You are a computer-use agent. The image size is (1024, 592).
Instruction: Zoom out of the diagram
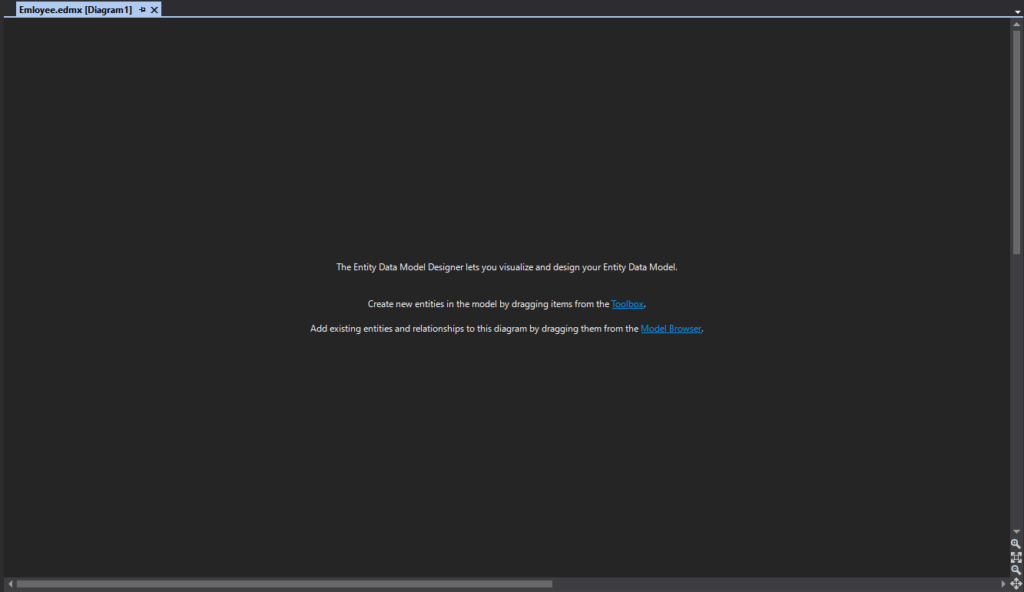1016,570
